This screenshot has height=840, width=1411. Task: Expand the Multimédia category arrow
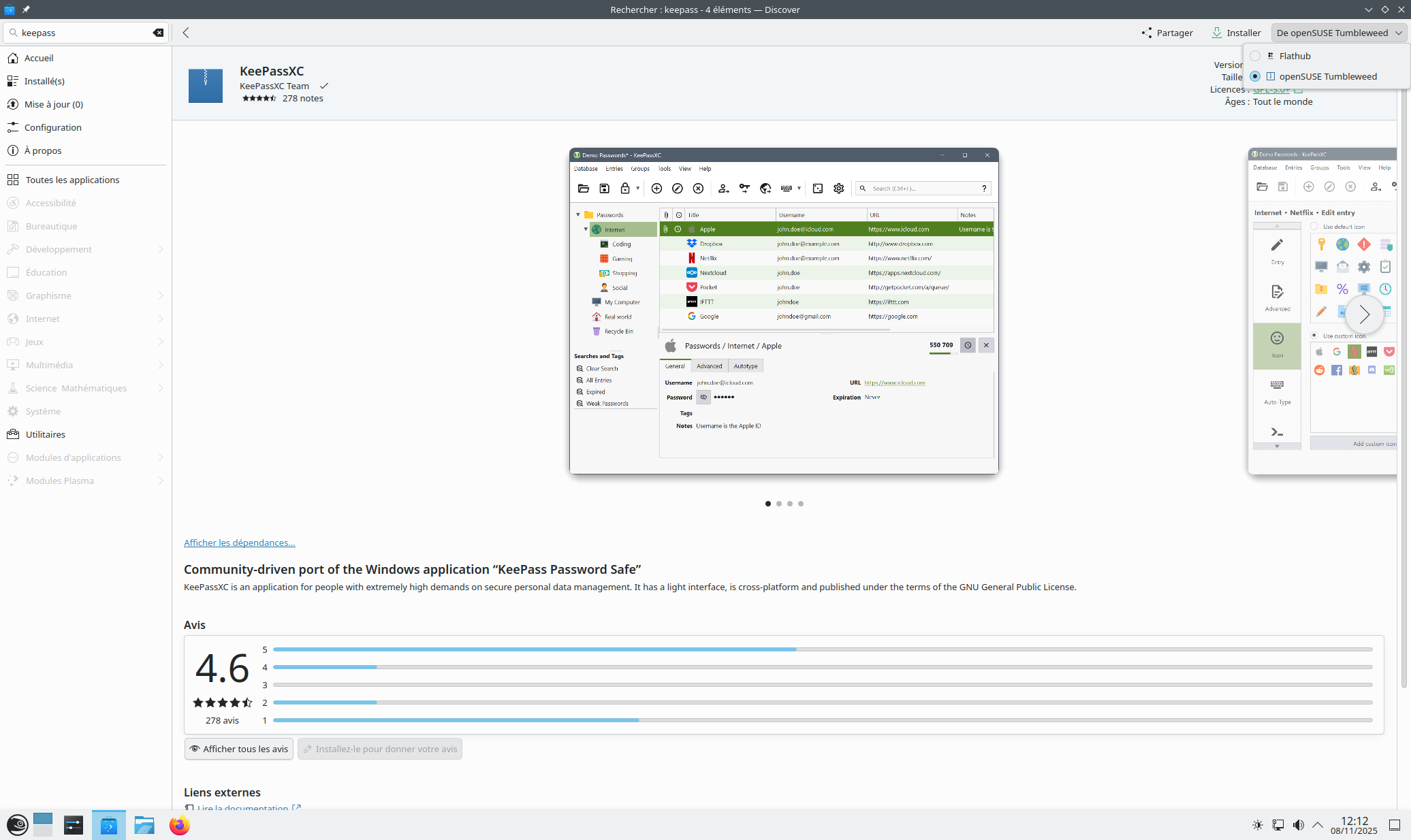pos(161,365)
